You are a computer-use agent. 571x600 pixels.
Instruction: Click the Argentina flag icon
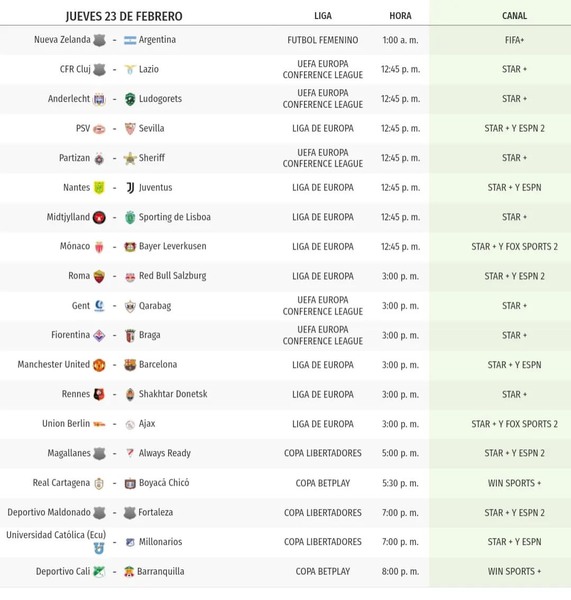tap(130, 40)
